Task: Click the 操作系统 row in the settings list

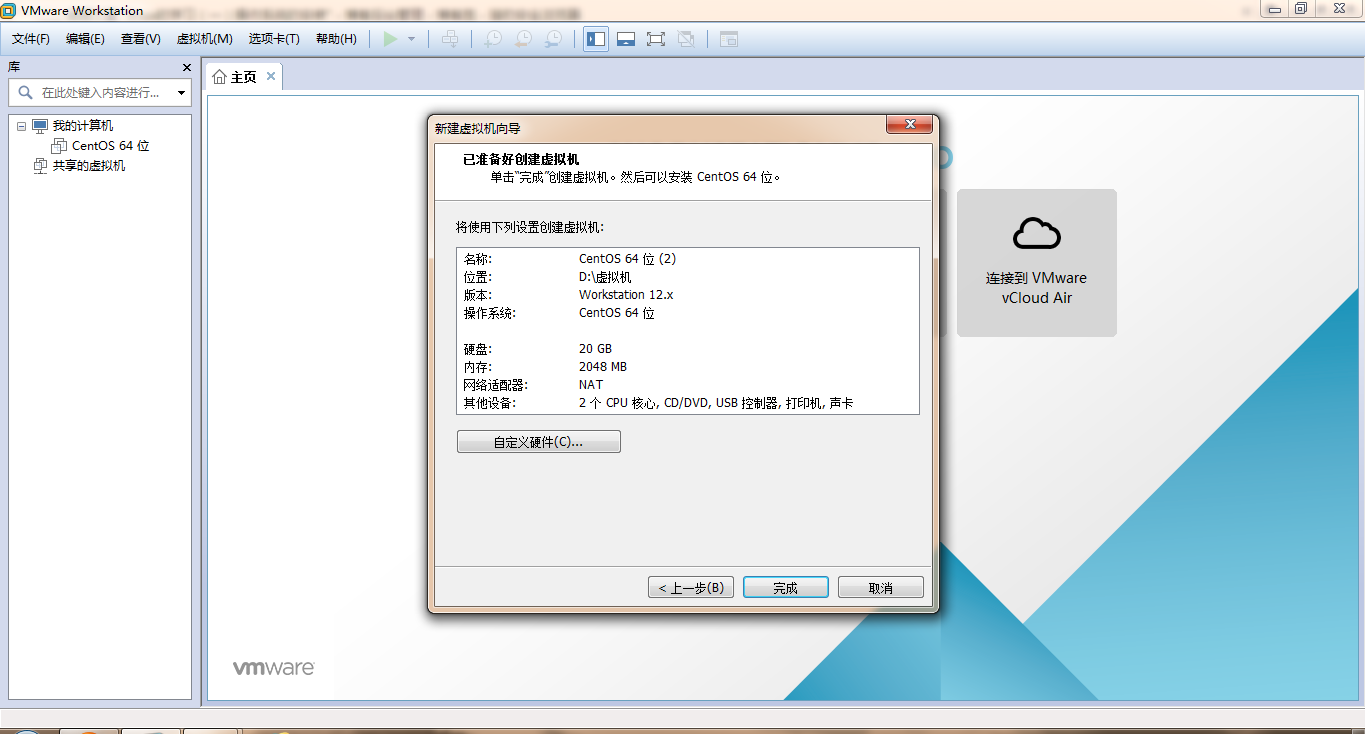Action: point(687,313)
